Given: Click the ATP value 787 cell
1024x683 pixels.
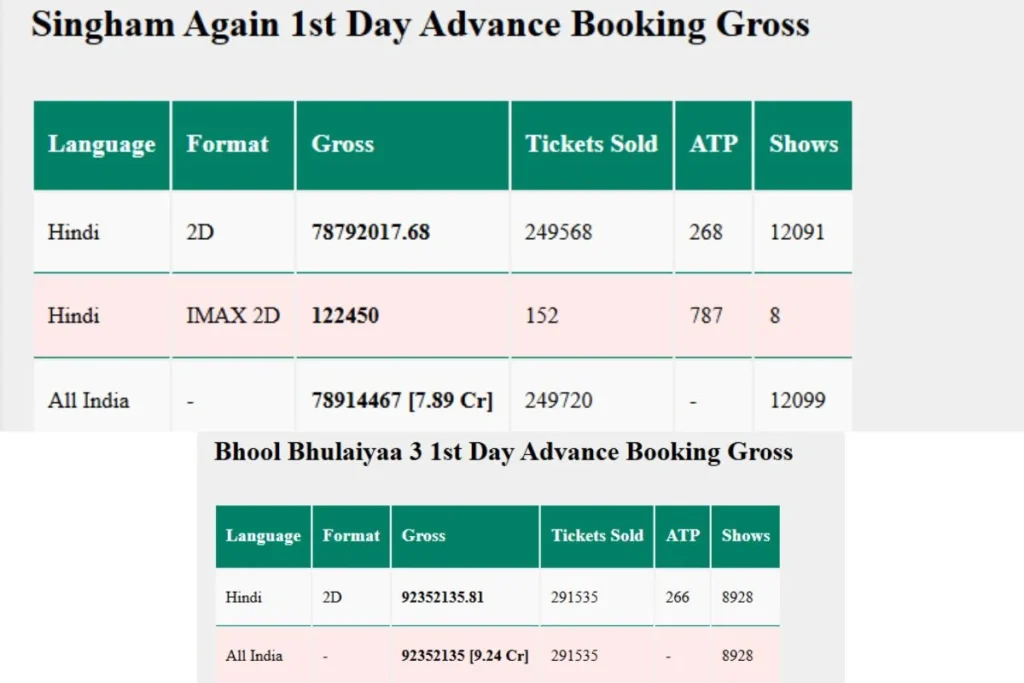Looking at the screenshot, I should click(x=706, y=315).
